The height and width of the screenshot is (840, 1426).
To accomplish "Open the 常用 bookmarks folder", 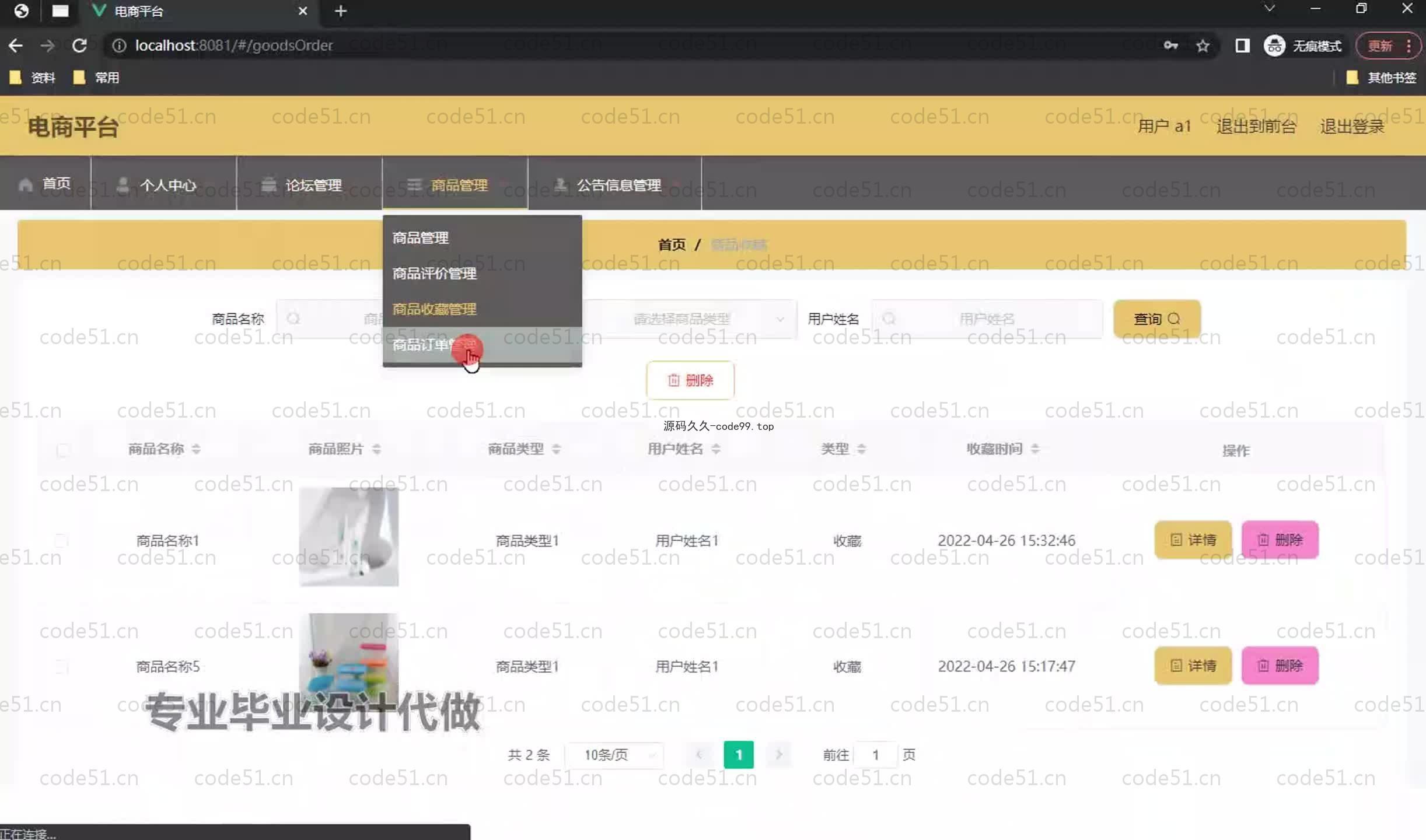I will [x=96, y=78].
